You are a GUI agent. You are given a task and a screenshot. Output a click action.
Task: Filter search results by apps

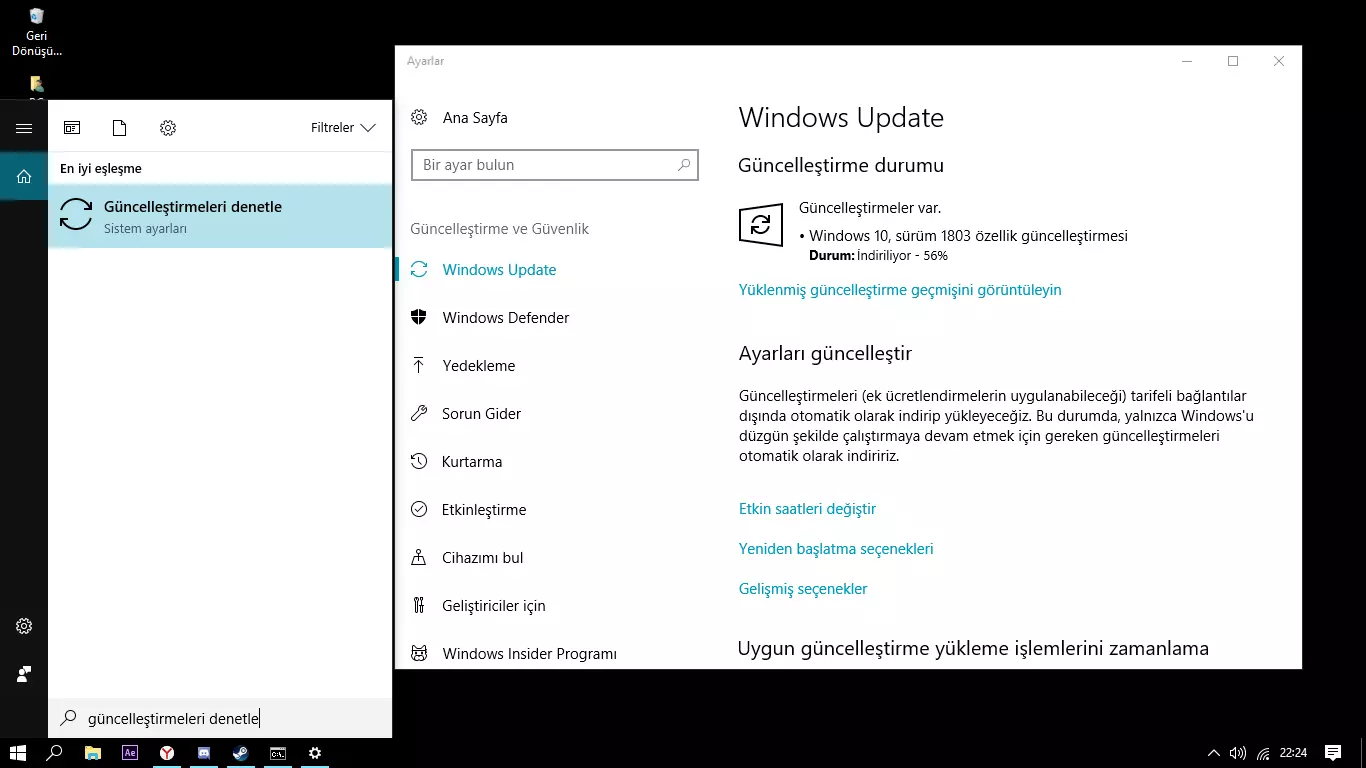pyautogui.click(x=72, y=128)
